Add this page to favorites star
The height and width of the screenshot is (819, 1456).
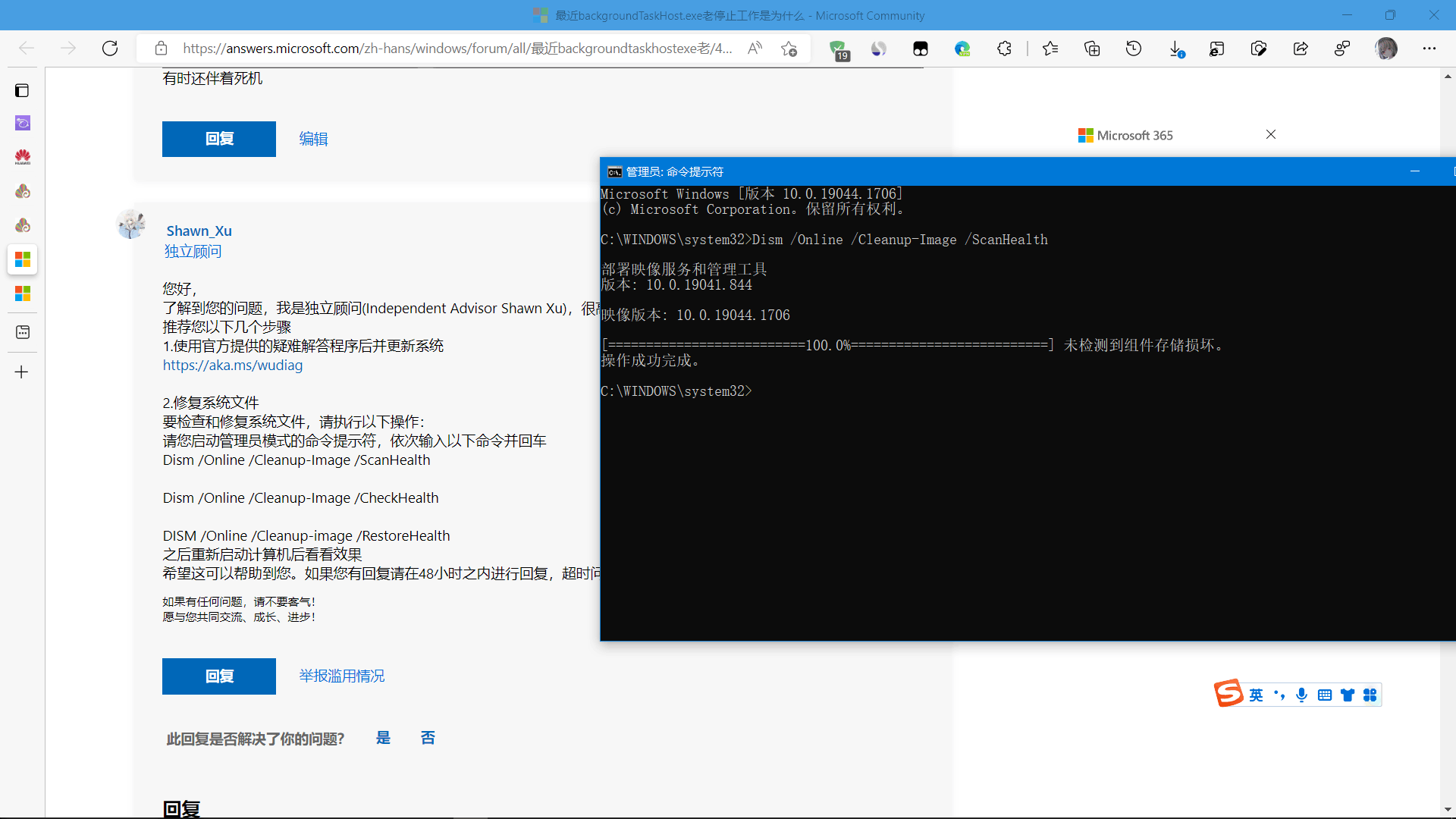coord(789,49)
